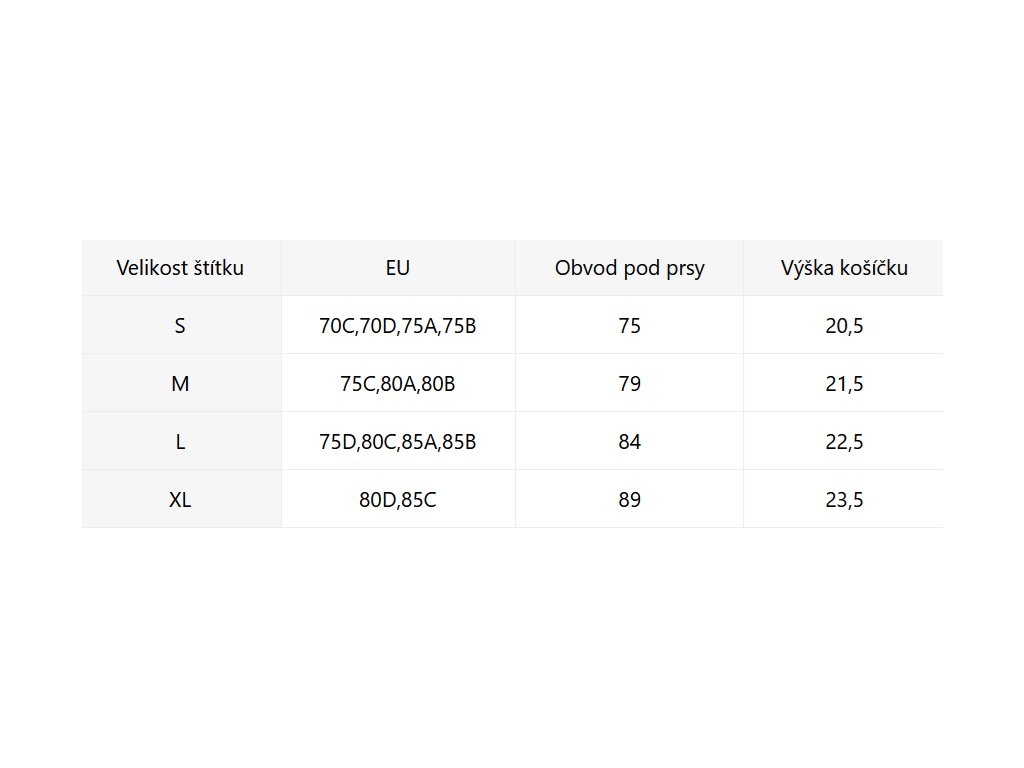Click the 'Výška košíčku' header cell
The image size is (1024, 768).
[x=844, y=268]
